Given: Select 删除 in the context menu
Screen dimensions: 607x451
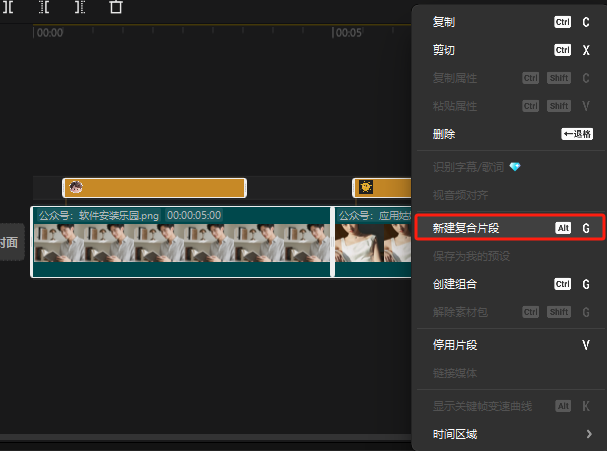Looking at the screenshot, I should click(444, 134).
